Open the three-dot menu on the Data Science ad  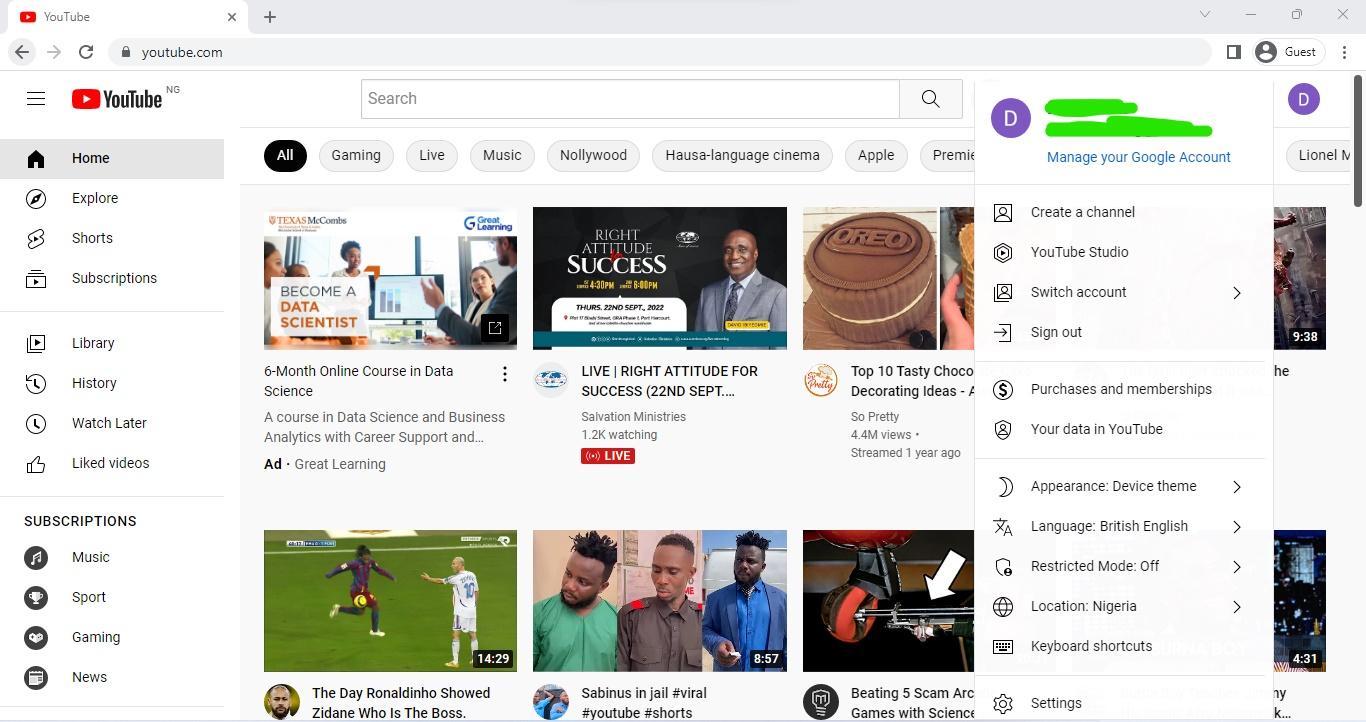tap(505, 374)
